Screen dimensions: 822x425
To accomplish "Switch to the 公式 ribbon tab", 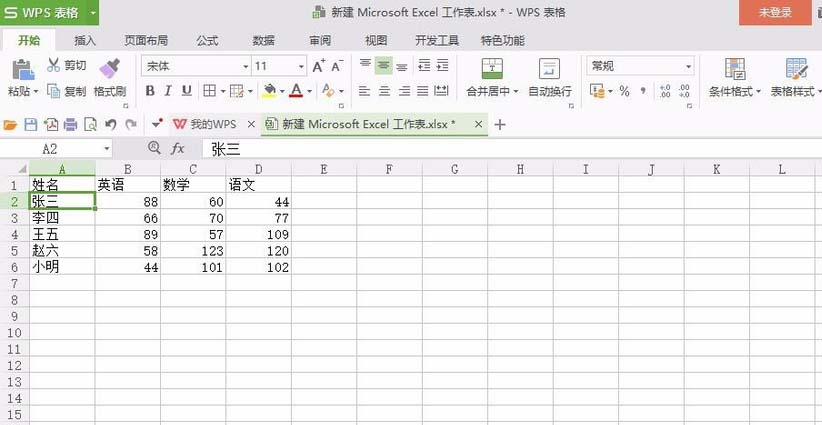I will tap(207, 40).
